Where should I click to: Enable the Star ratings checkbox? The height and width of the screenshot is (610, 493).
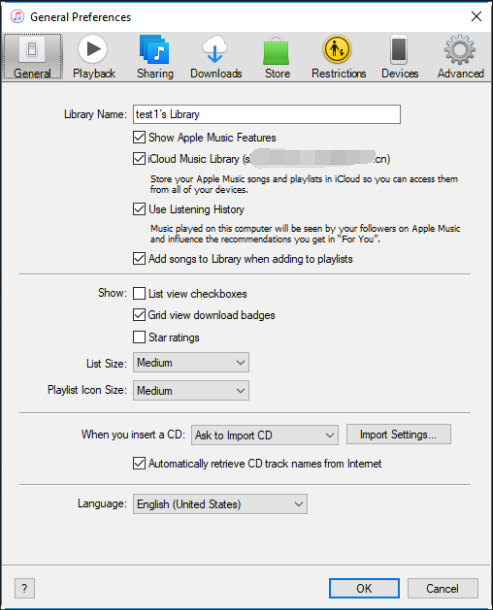[139, 337]
